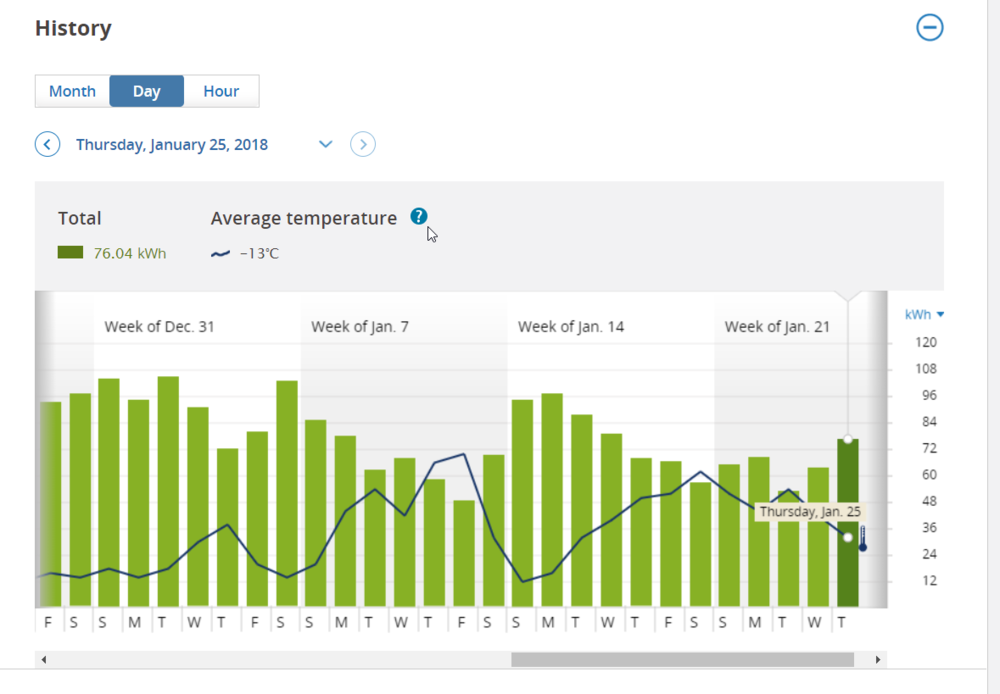Click the green Total color swatch
Viewport: 1000px width, 694px height.
coord(70,253)
